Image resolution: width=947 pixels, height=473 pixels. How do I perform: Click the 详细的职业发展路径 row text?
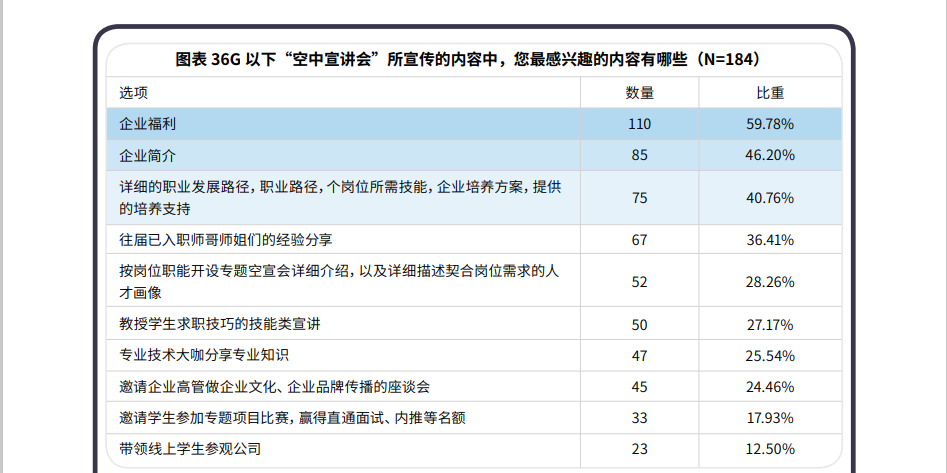[x=340, y=198]
